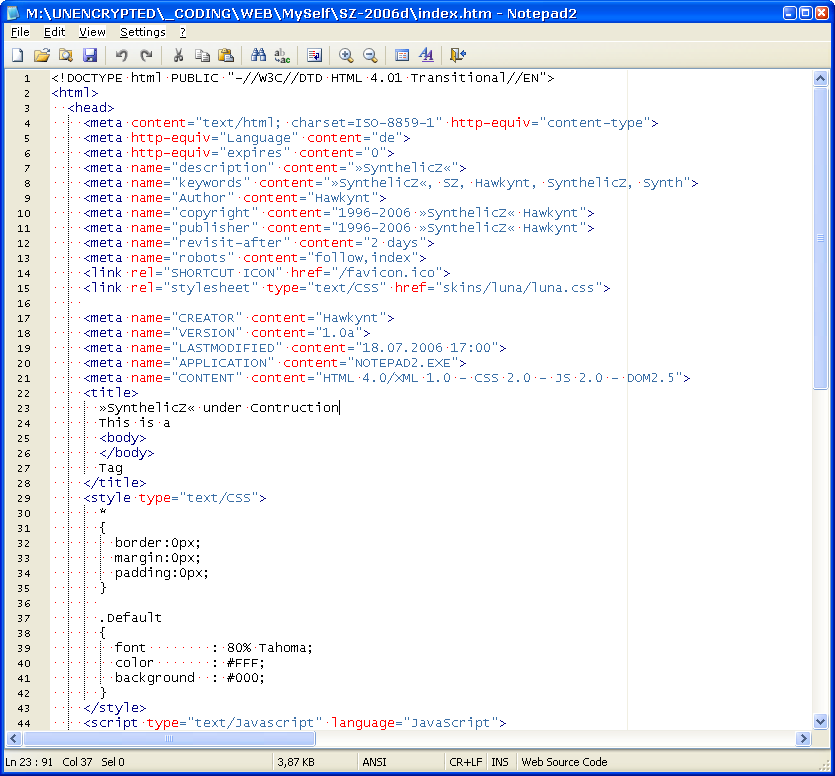Click the "CR+LF" line ending status

465,762
